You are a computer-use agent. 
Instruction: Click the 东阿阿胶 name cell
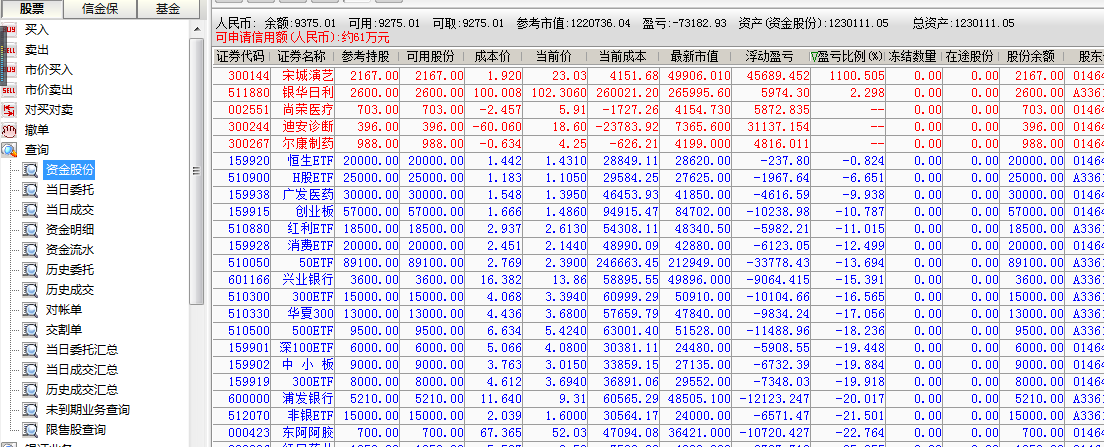click(308, 432)
